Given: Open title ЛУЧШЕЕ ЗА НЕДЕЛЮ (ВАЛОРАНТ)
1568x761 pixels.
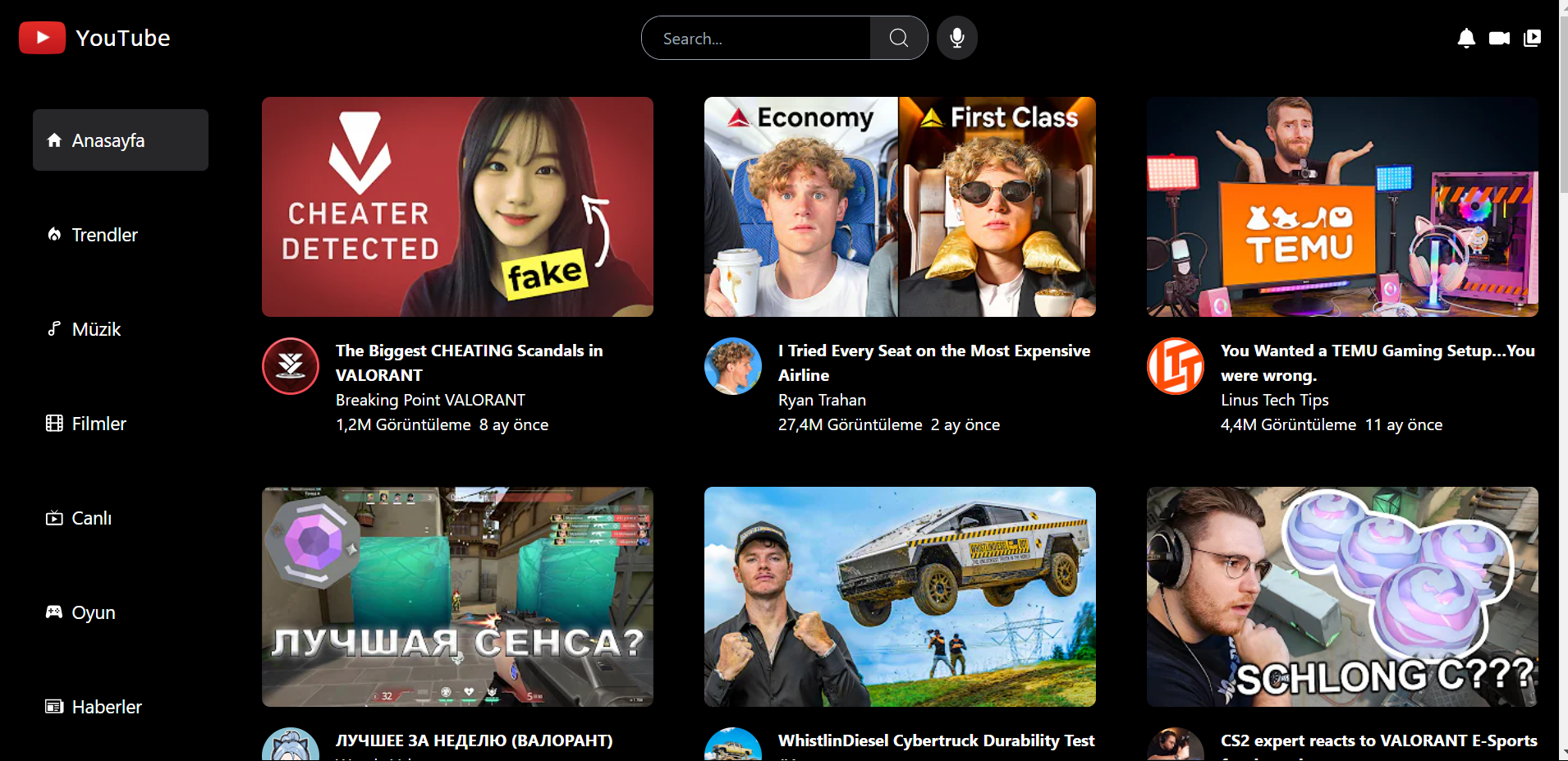Looking at the screenshot, I should (x=474, y=740).
